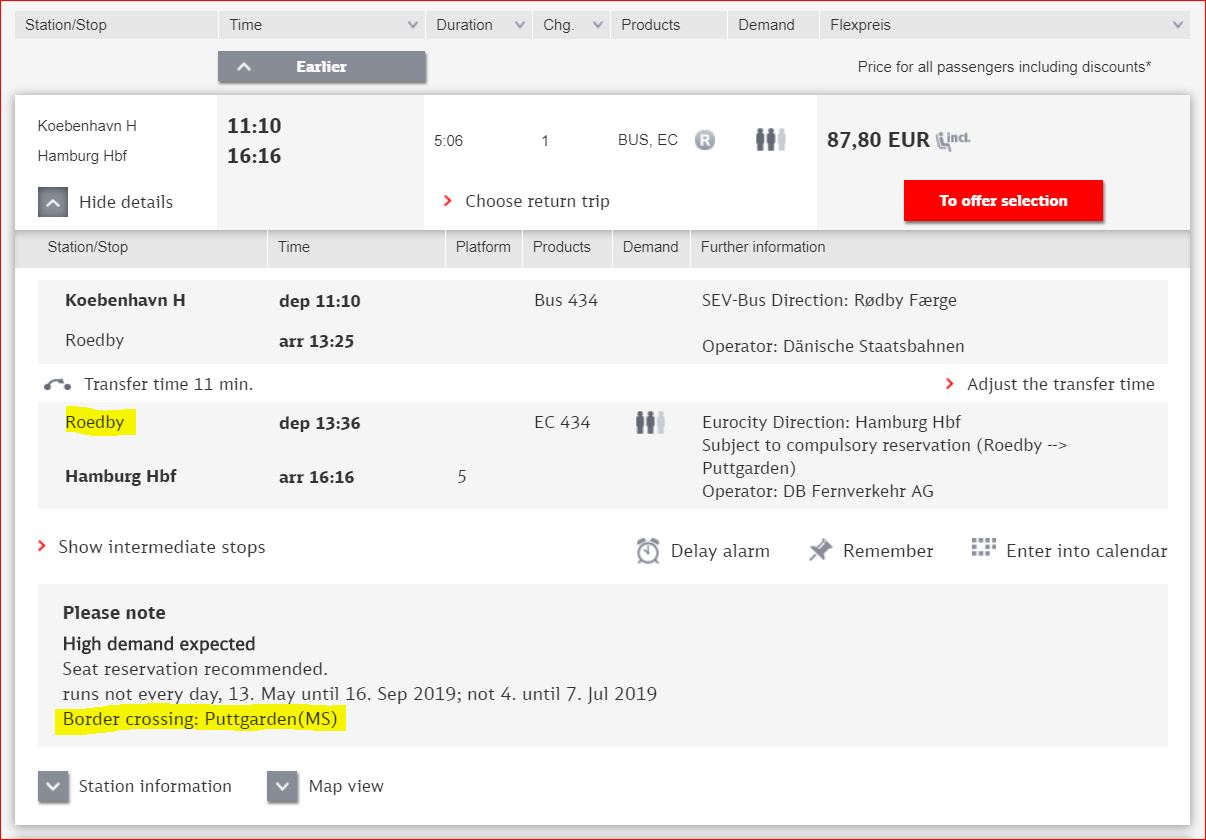Click the reservation required R icon
This screenshot has height=840, width=1206.
[x=705, y=141]
